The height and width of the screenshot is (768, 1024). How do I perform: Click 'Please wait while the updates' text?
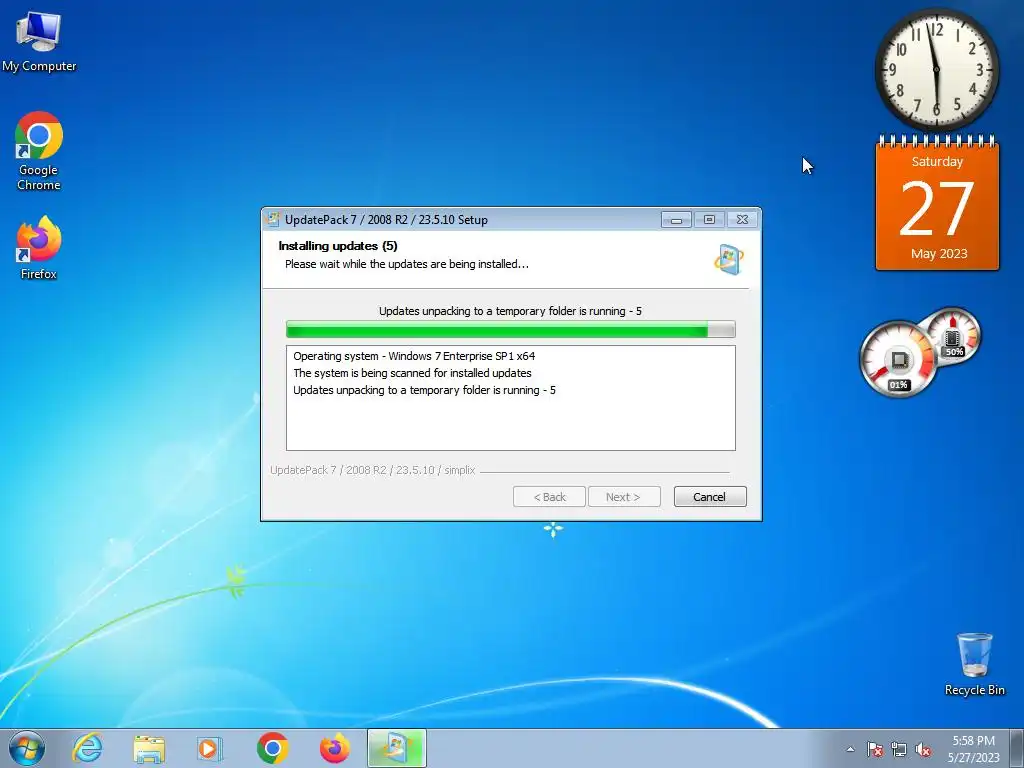point(406,264)
